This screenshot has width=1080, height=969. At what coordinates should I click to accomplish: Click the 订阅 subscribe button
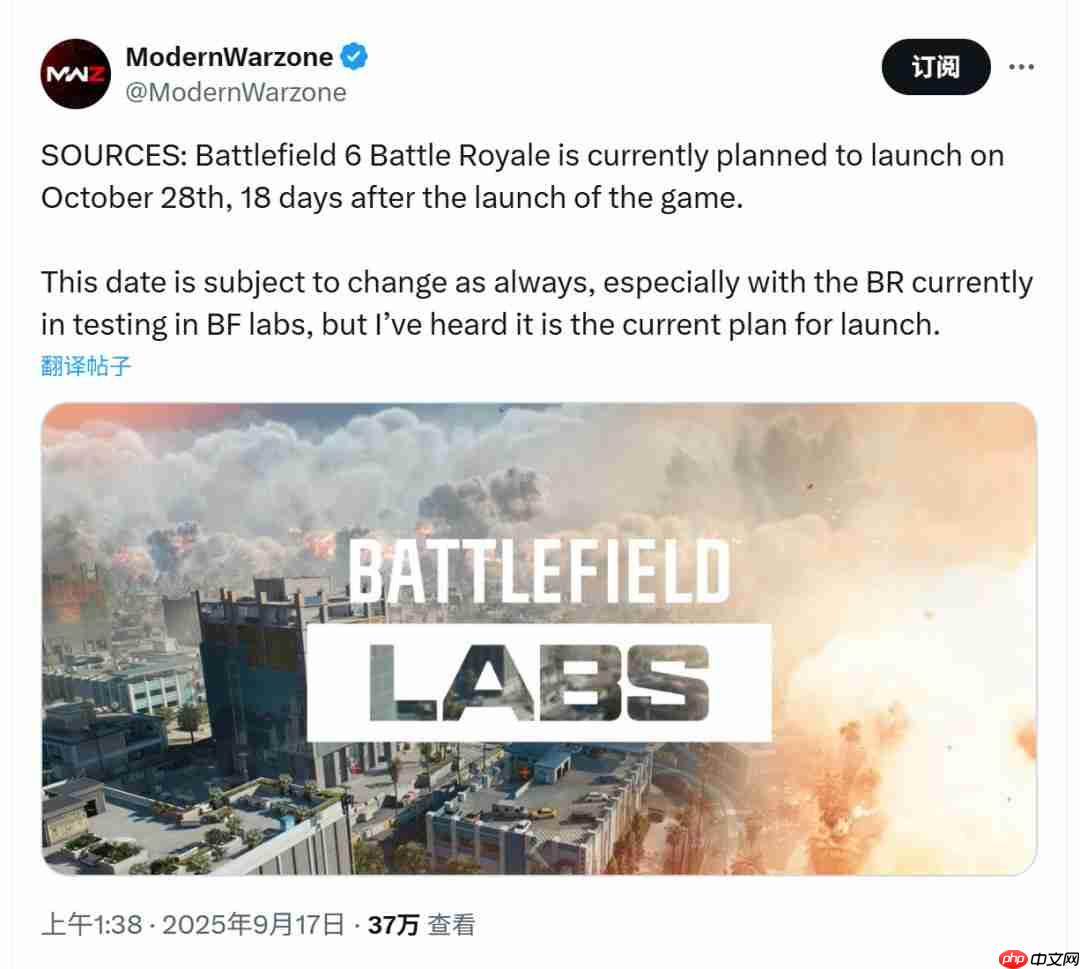[x=935, y=67]
